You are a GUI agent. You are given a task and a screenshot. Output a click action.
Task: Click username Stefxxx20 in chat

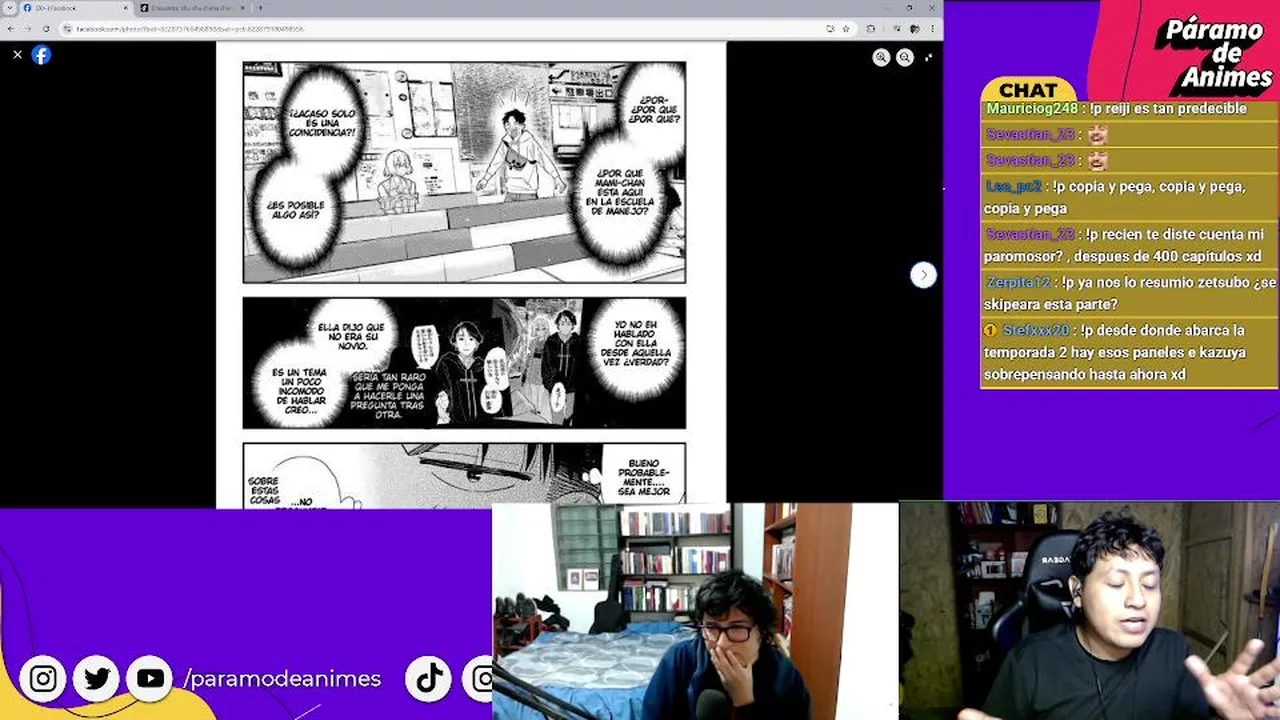1036,330
